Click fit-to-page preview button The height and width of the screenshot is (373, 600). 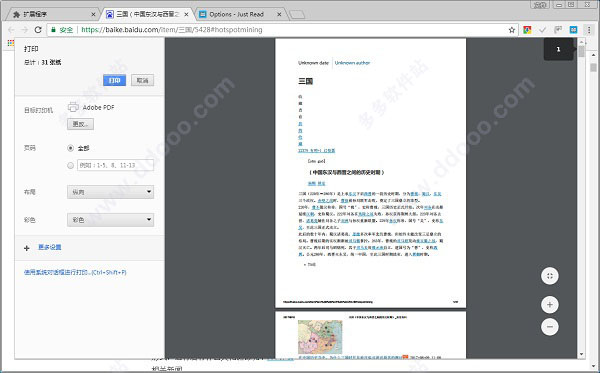click(x=550, y=276)
